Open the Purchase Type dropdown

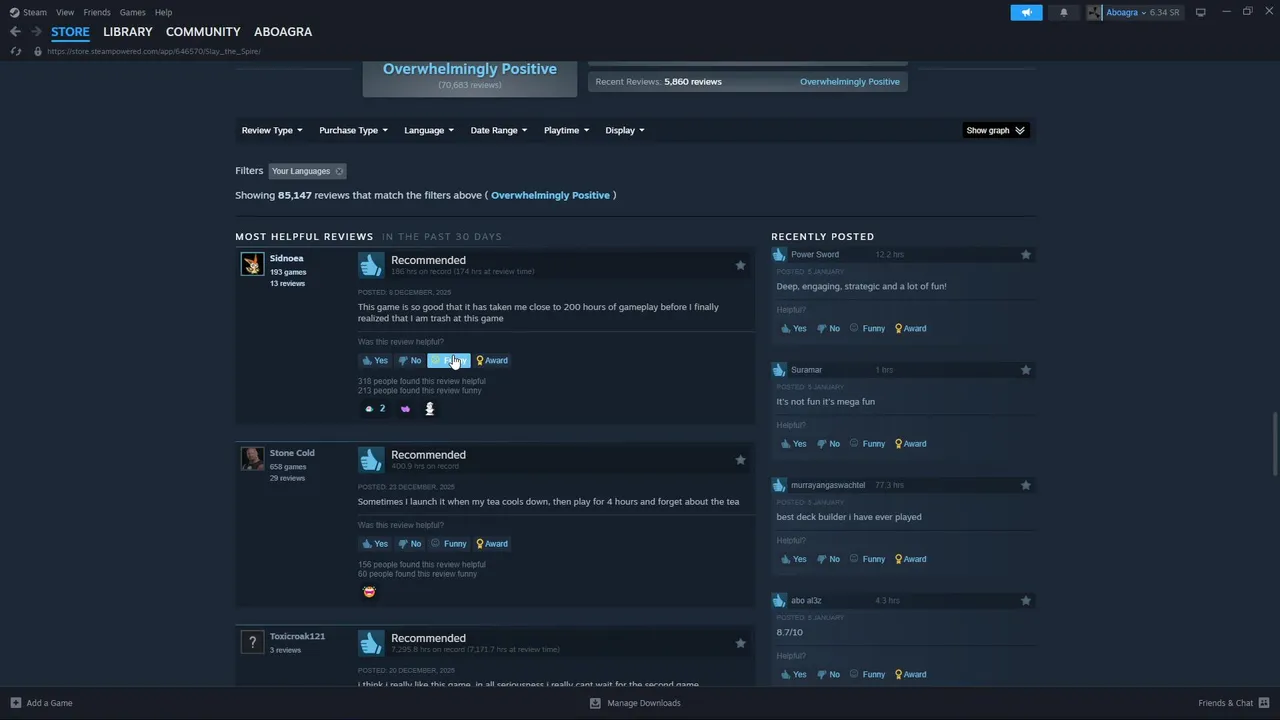(353, 131)
